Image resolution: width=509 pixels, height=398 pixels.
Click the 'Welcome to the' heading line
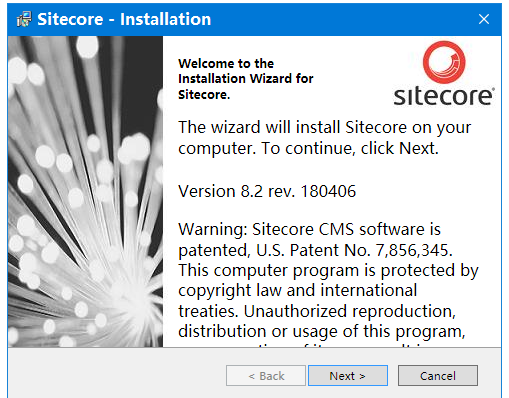tap(226, 63)
